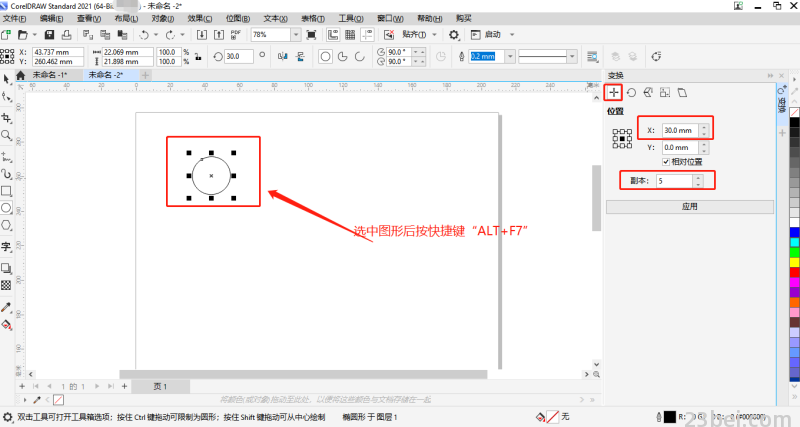
Task: Open Size transform icon in docker
Action: coord(665,92)
